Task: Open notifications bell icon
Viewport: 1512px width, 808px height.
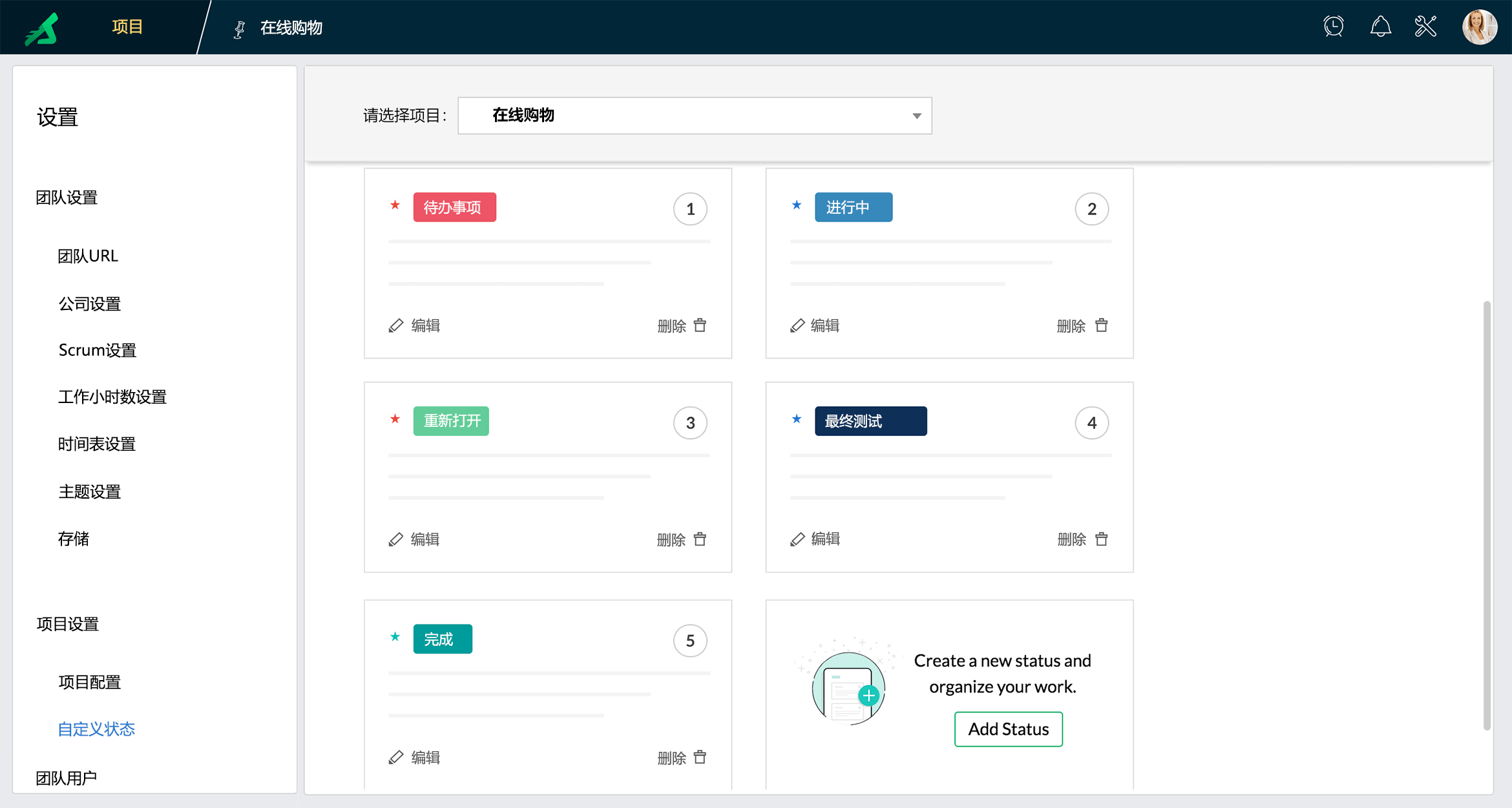Action: (1380, 26)
